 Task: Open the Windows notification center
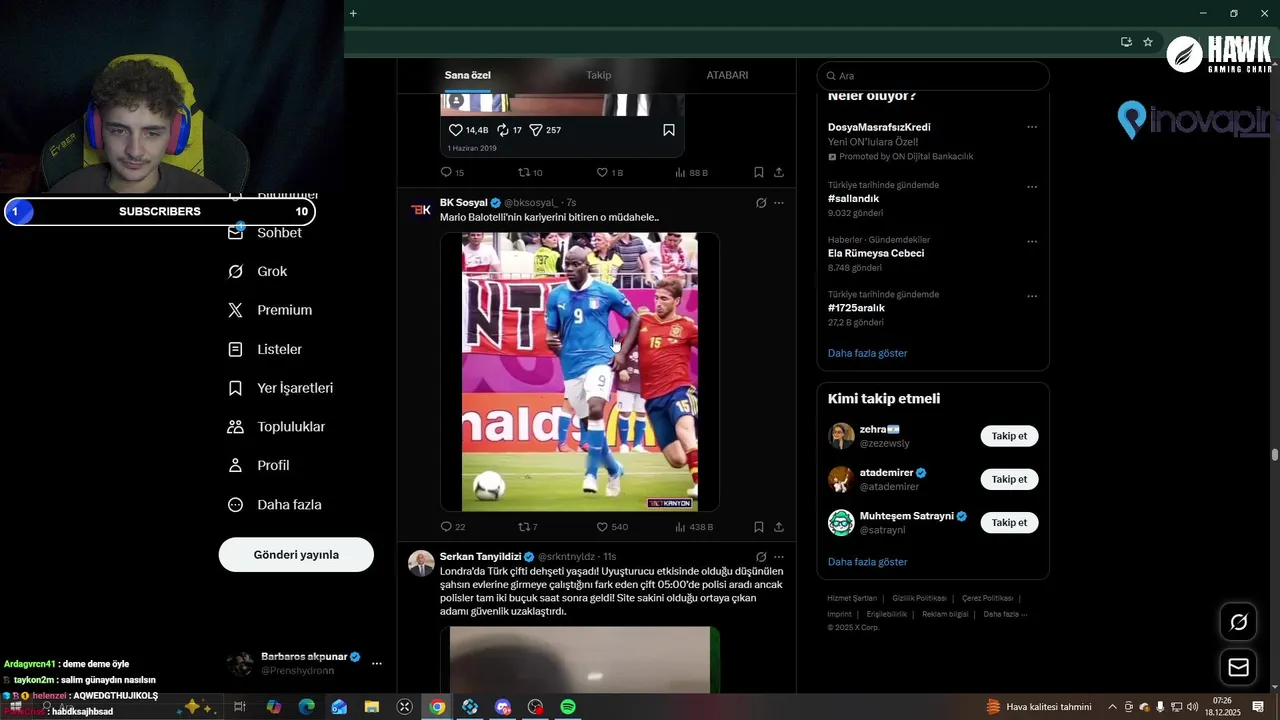click(x=1258, y=707)
